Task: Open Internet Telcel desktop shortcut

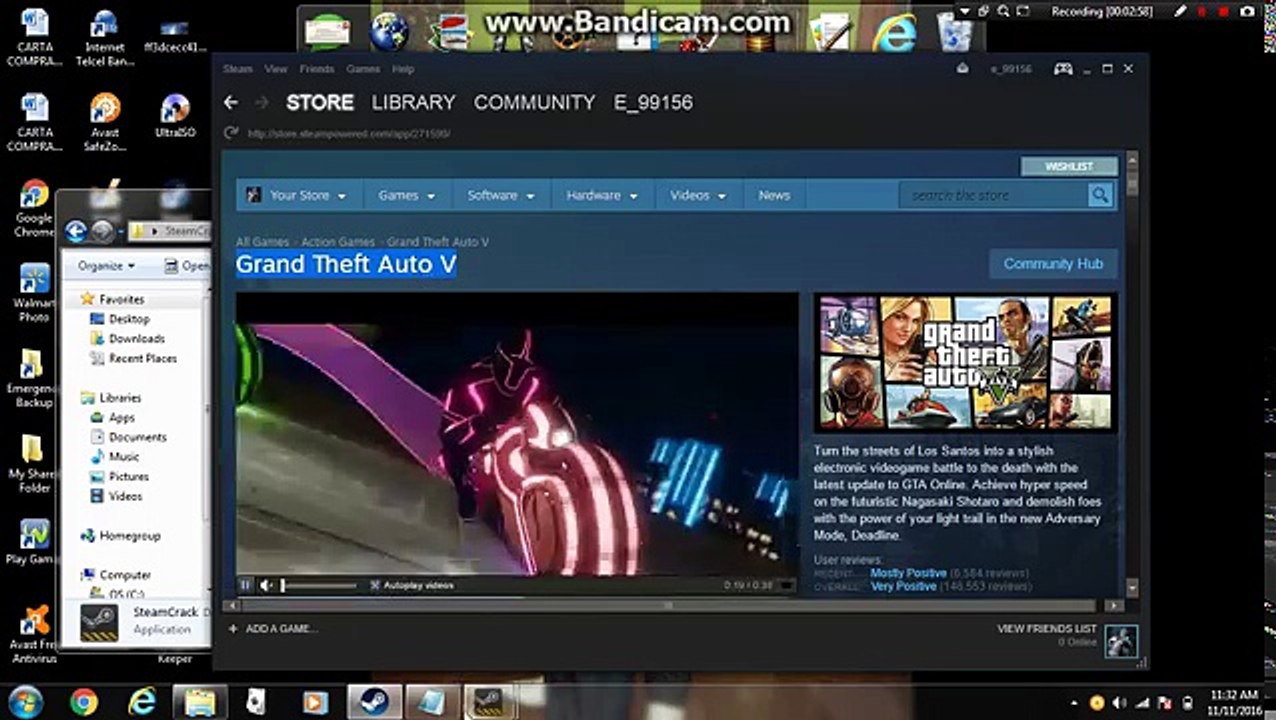Action: click(104, 38)
